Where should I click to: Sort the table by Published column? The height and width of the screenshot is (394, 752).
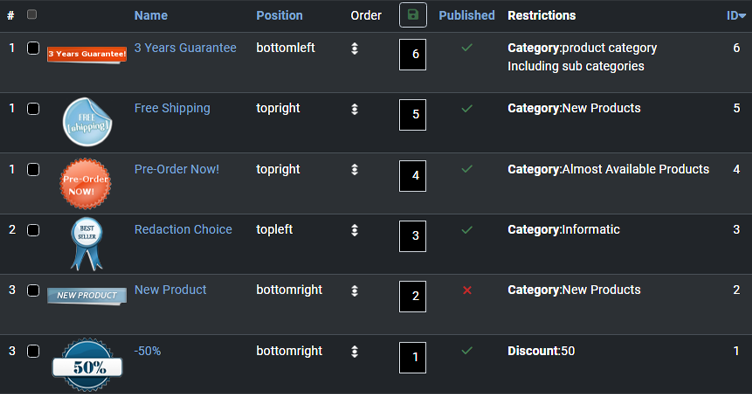[x=467, y=15]
